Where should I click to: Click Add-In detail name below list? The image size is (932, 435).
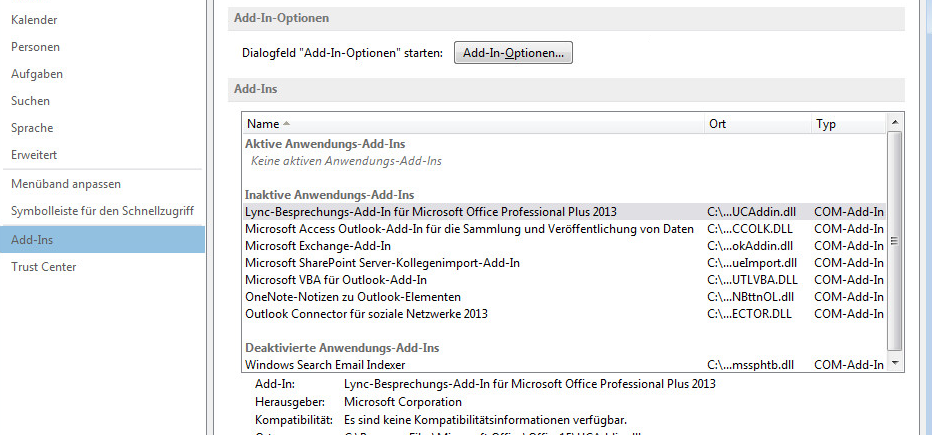530,384
